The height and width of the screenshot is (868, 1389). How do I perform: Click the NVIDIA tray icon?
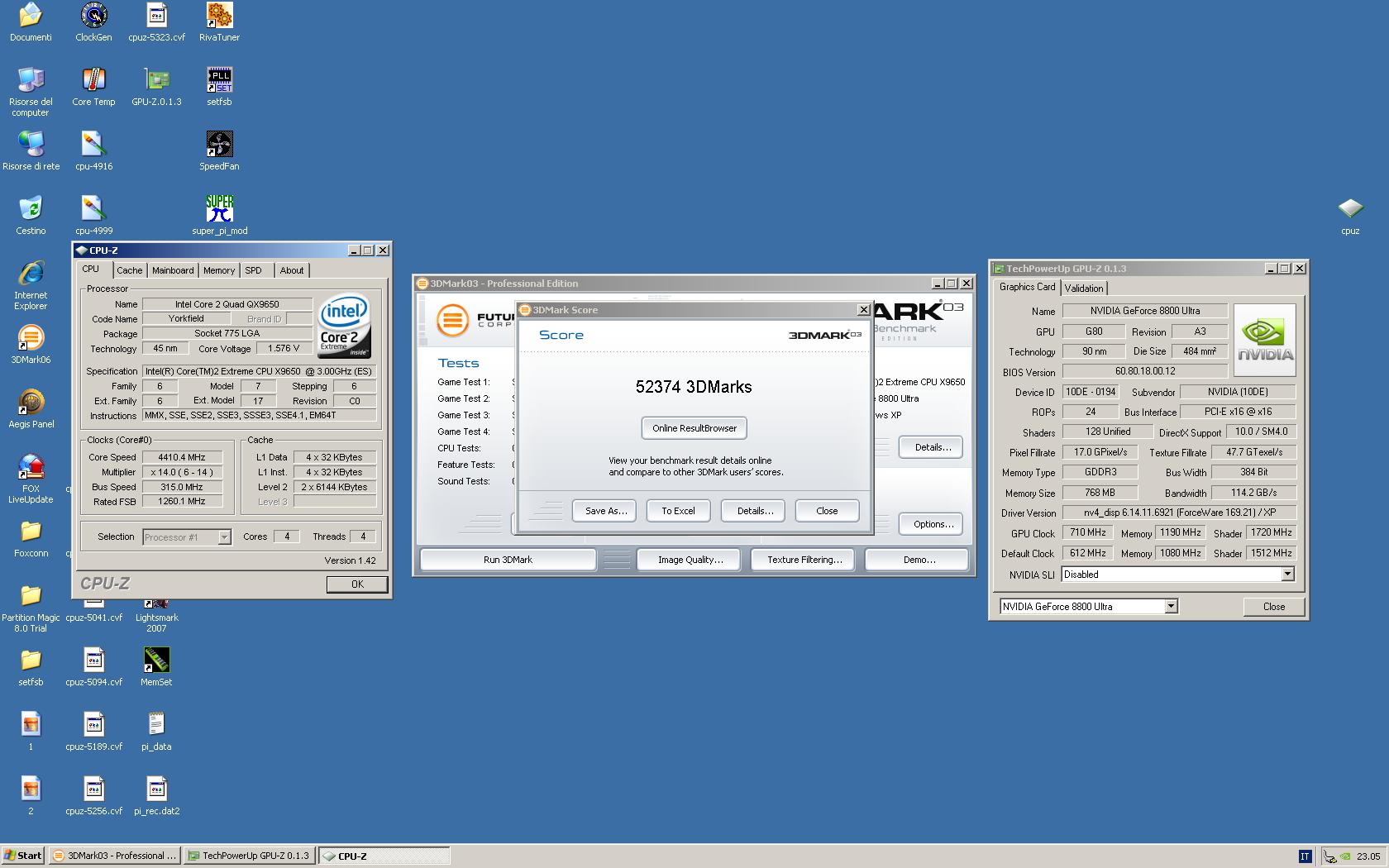tap(1345, 856)
